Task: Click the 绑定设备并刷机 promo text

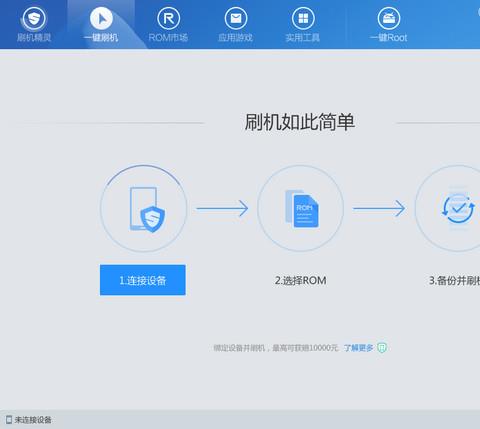Action: coord(239,348)
